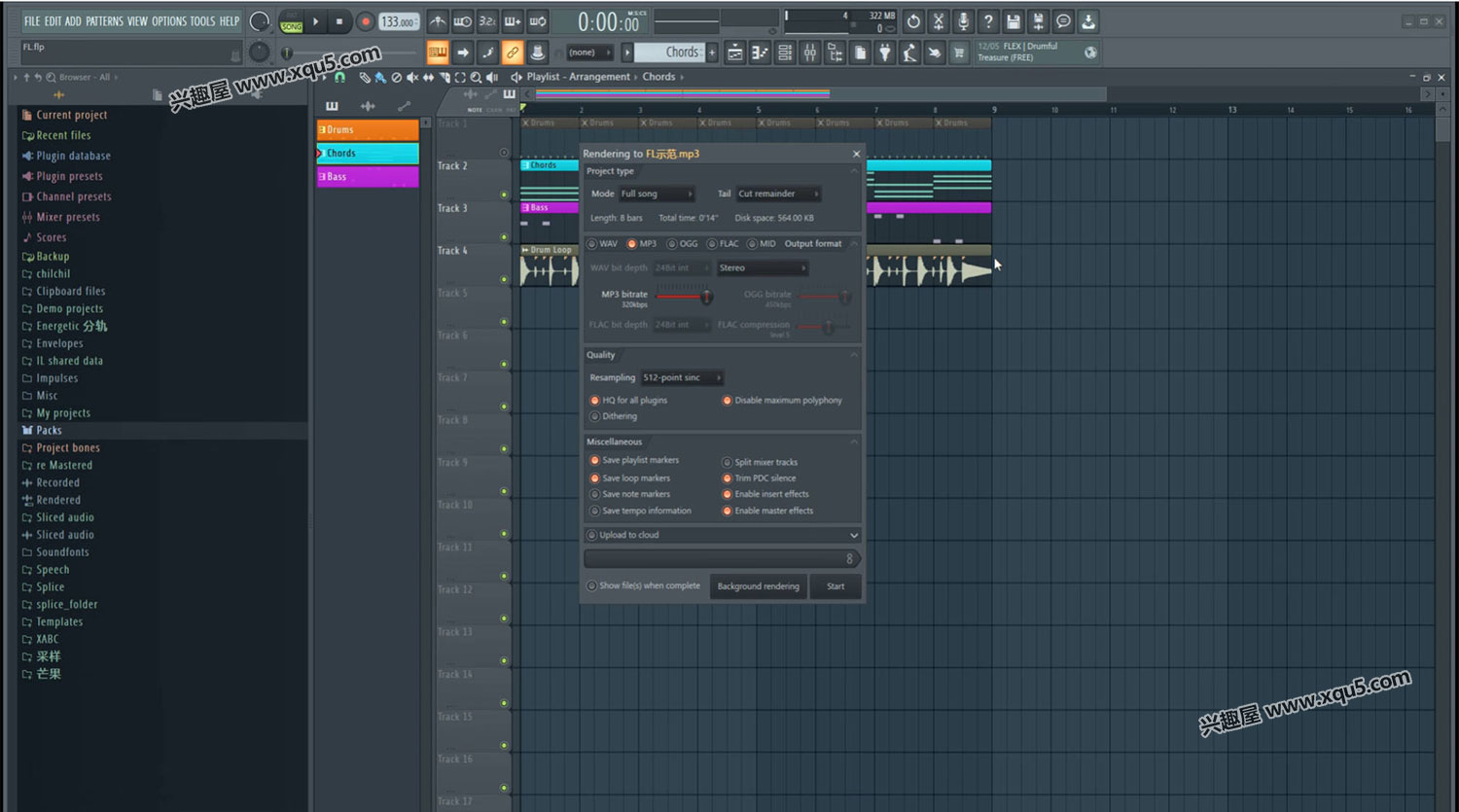Open the TOOLS menu
1459x812 pixels.
click(x=202, y=20)
